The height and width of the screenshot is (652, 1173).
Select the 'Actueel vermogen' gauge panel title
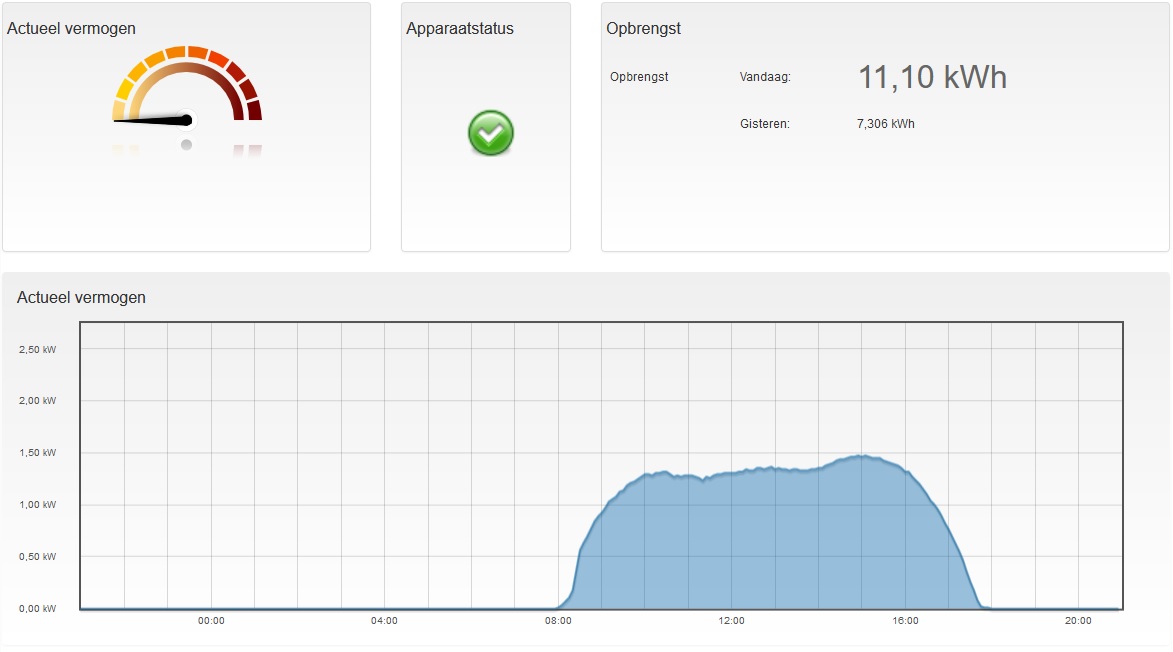click(x=72, y=28)
